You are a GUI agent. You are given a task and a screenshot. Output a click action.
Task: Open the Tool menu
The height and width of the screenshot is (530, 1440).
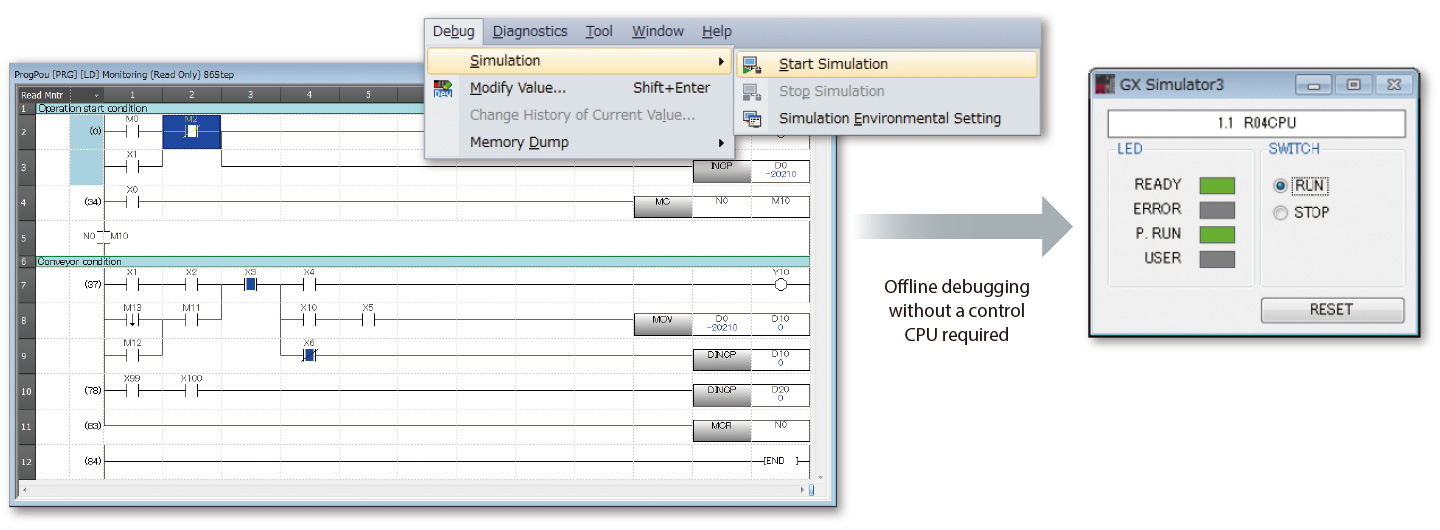click(599, 31)
